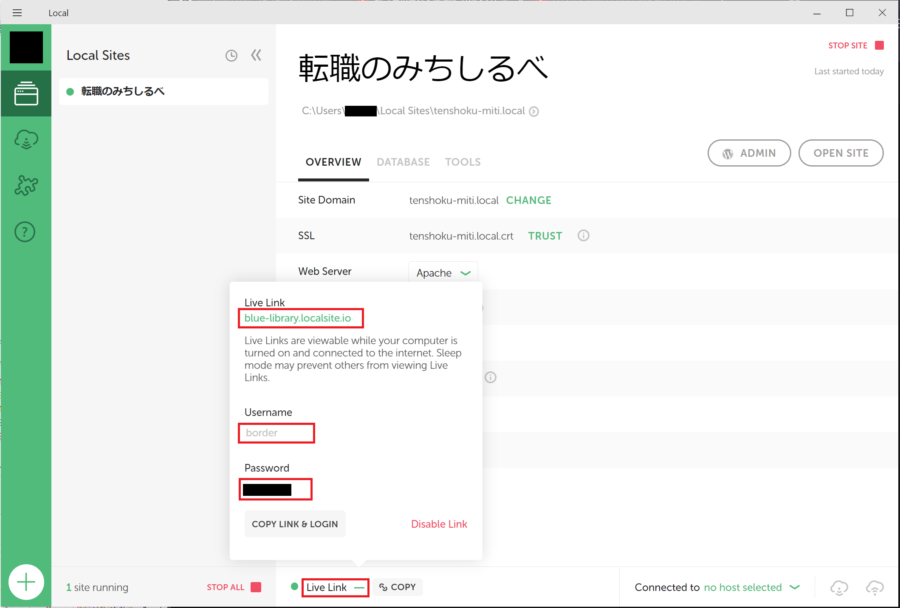
Task: Switch to the DATABASE tab
Action: pos(403,162)
